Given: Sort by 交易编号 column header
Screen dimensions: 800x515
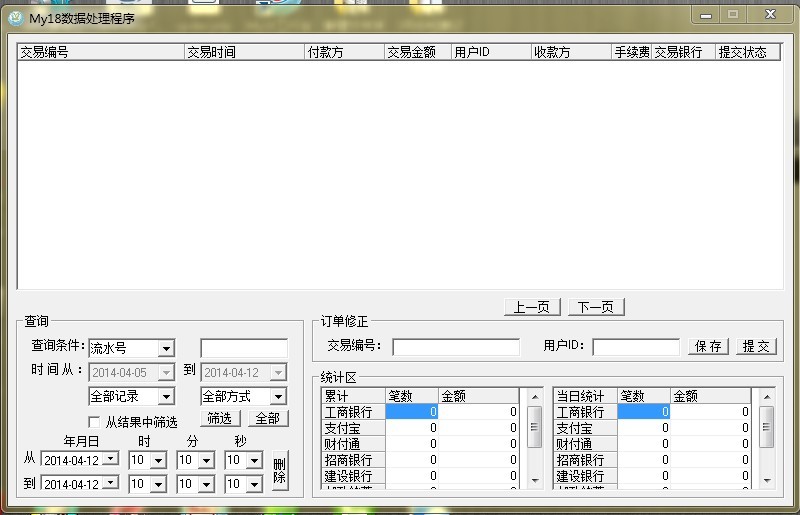Looking at the screenshot, I should (x=101, y=52).
